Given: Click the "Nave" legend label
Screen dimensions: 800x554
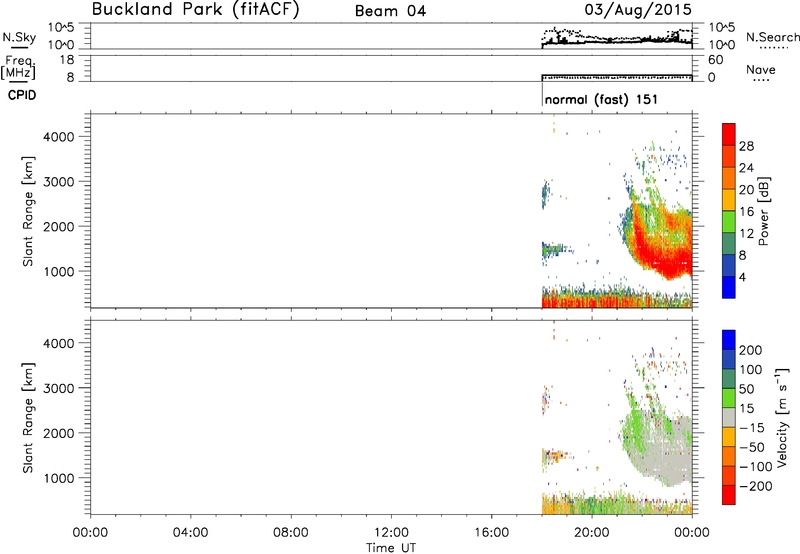Looking at the screenshot, I should point(761,69).
